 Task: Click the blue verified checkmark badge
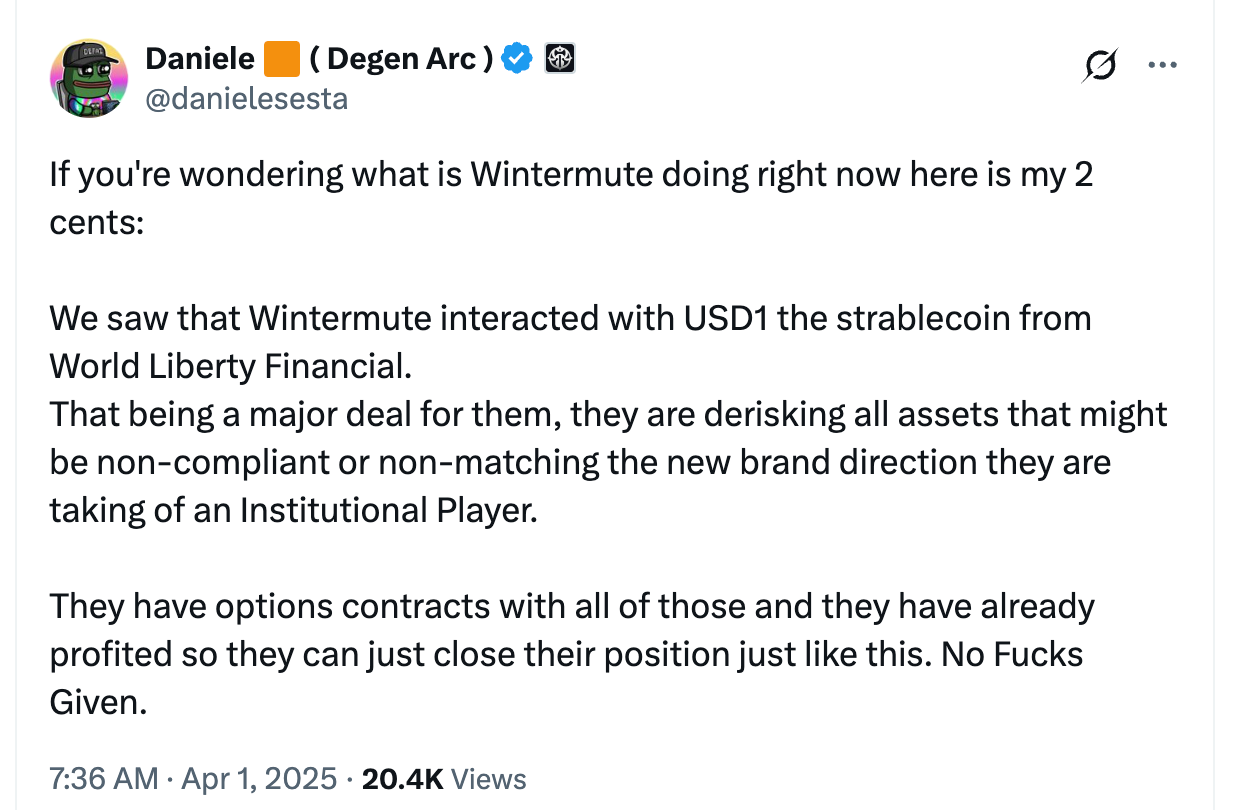[516, 58]
